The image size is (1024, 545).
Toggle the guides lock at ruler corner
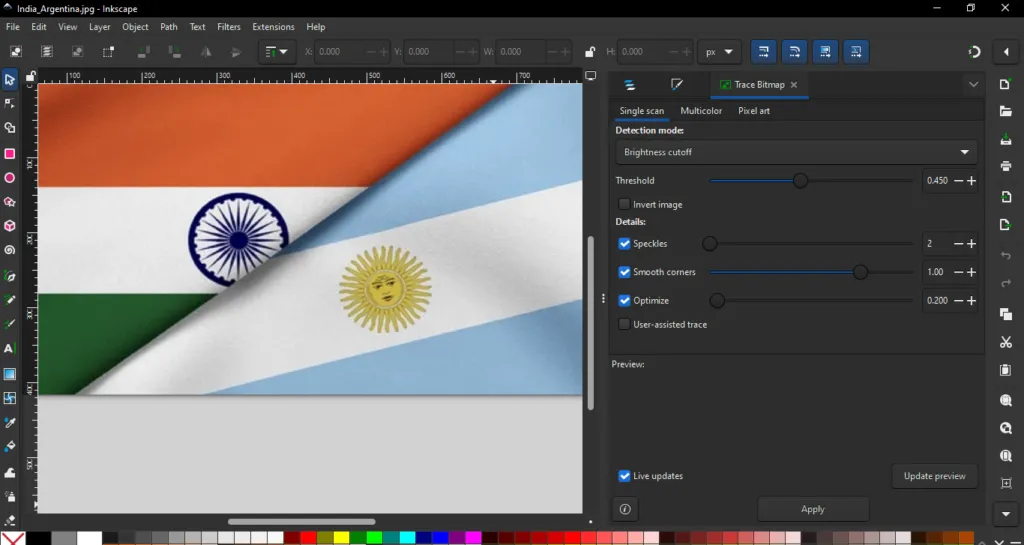coord(30,76)
